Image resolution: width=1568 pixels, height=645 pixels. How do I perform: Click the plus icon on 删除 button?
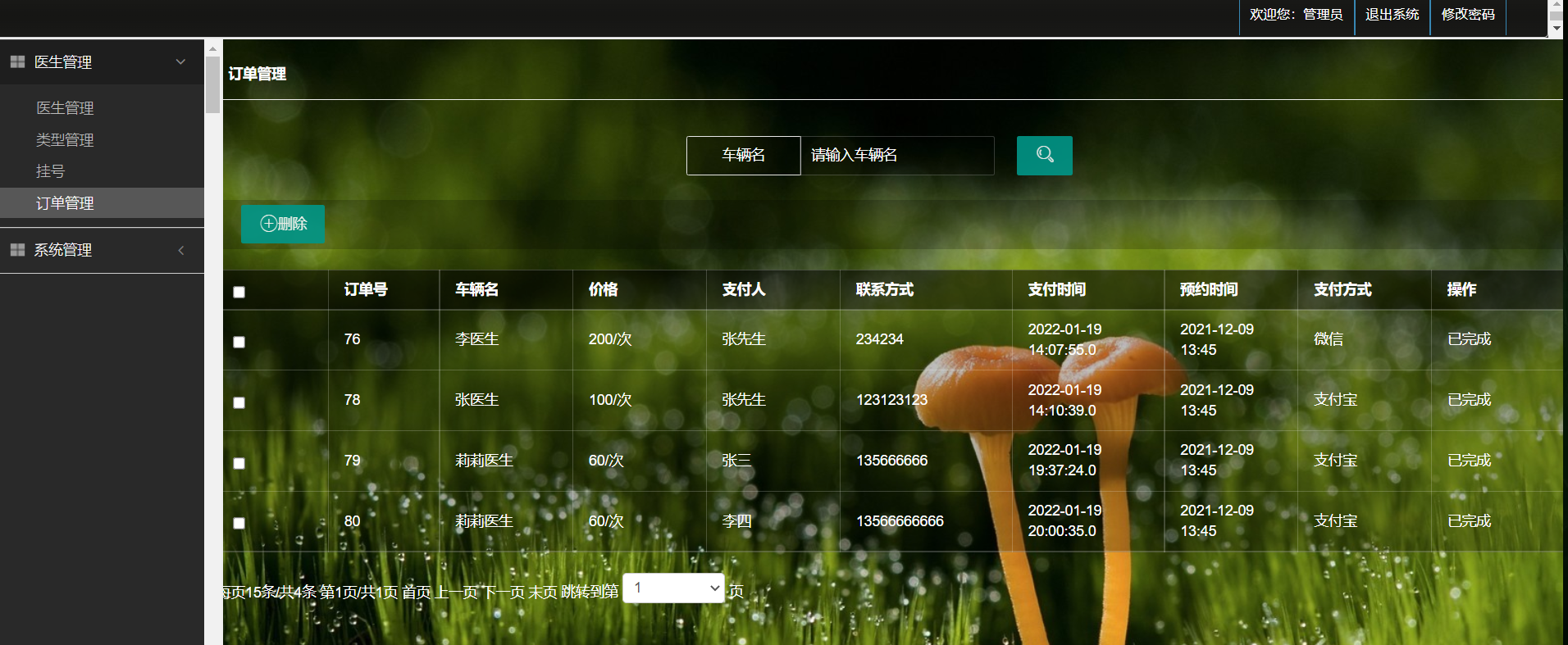tap(268, 223)
